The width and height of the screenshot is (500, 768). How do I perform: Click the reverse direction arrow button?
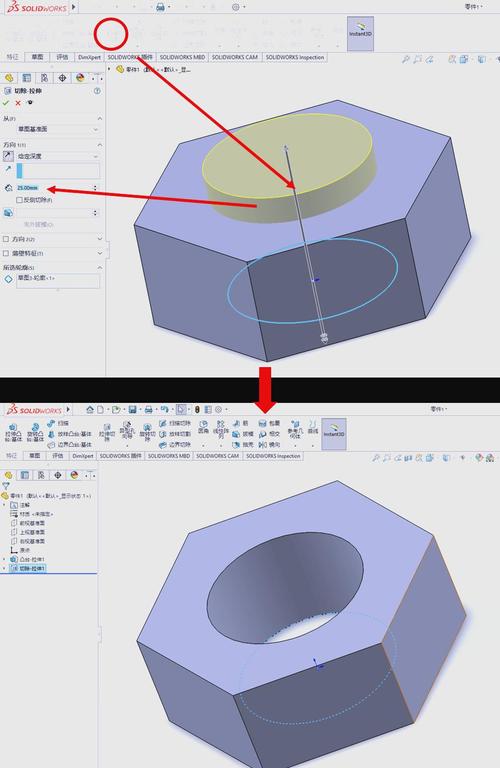8,156
